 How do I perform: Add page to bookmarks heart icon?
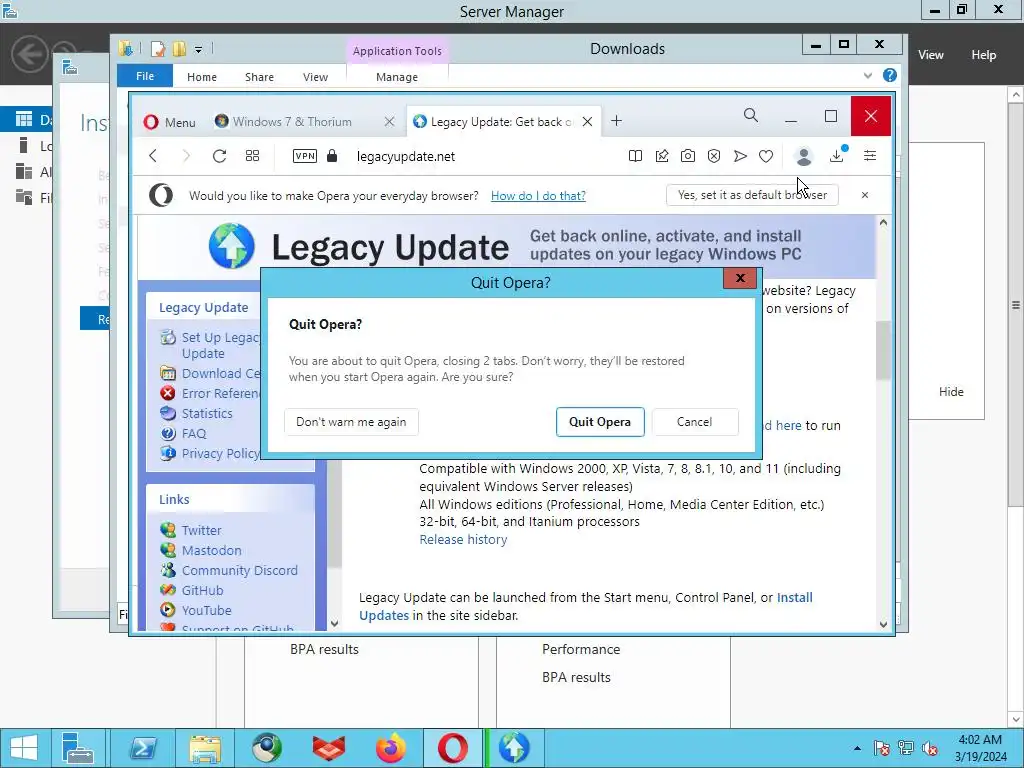pyautogui.click(x=766, y=156)
